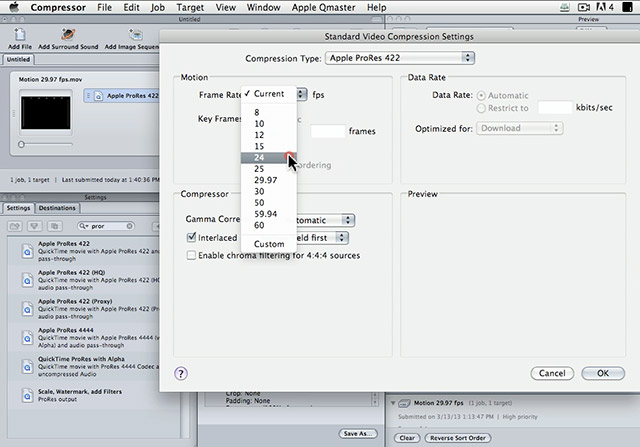640x447 pixels.
Task: Choose 24 fps from frame rate list
Action: [x=269, y=158]
